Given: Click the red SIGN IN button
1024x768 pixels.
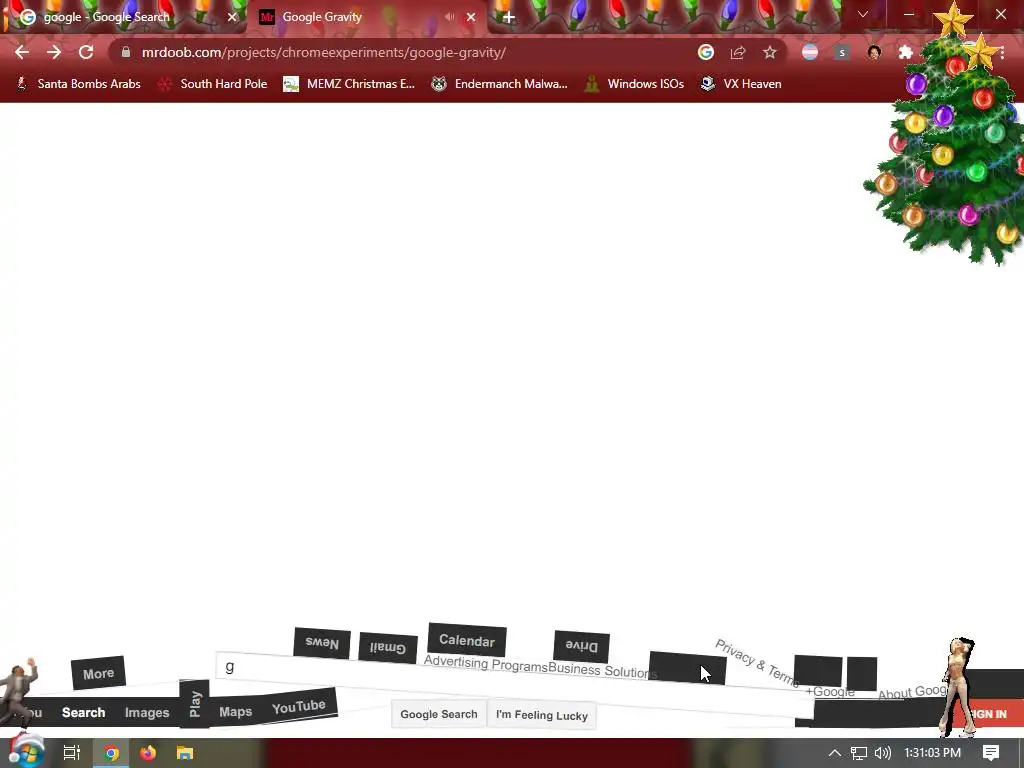Looking at the screenshot, I should click(988, 714).
